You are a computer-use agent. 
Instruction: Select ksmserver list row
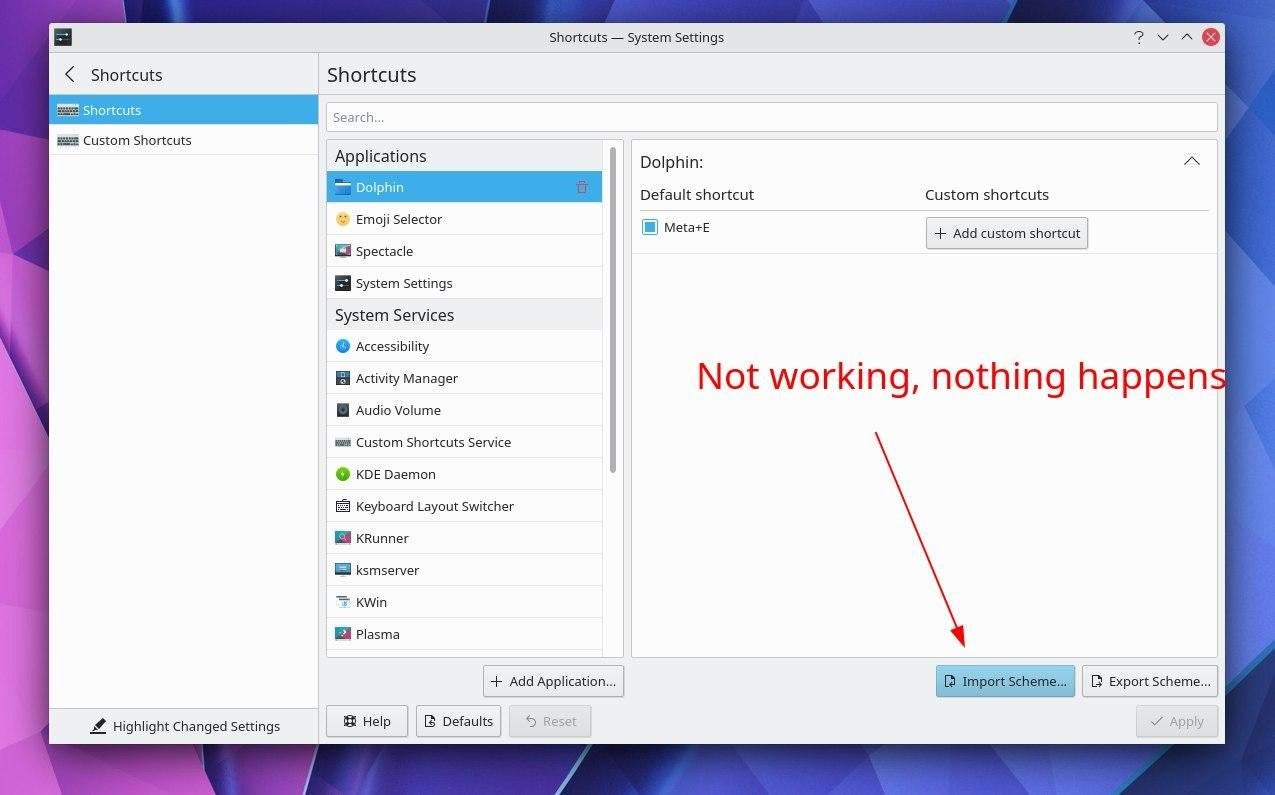[x=464, y=570]
